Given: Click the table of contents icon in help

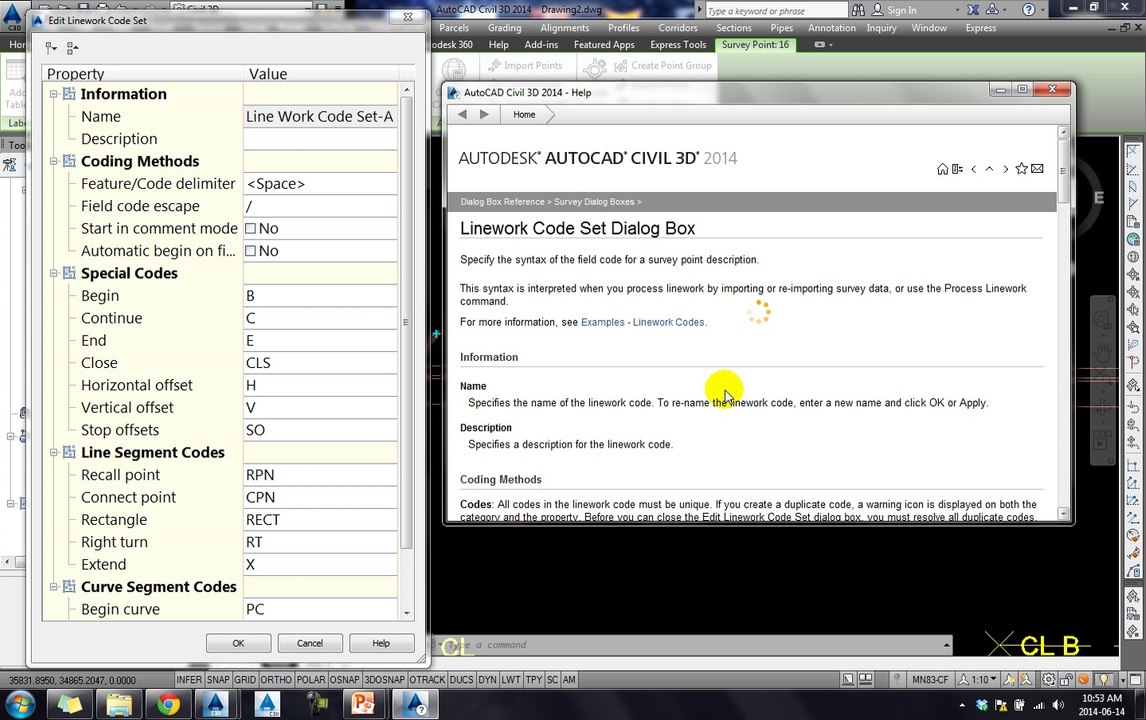Looking at the screenshot, I should tap(957, 169).
